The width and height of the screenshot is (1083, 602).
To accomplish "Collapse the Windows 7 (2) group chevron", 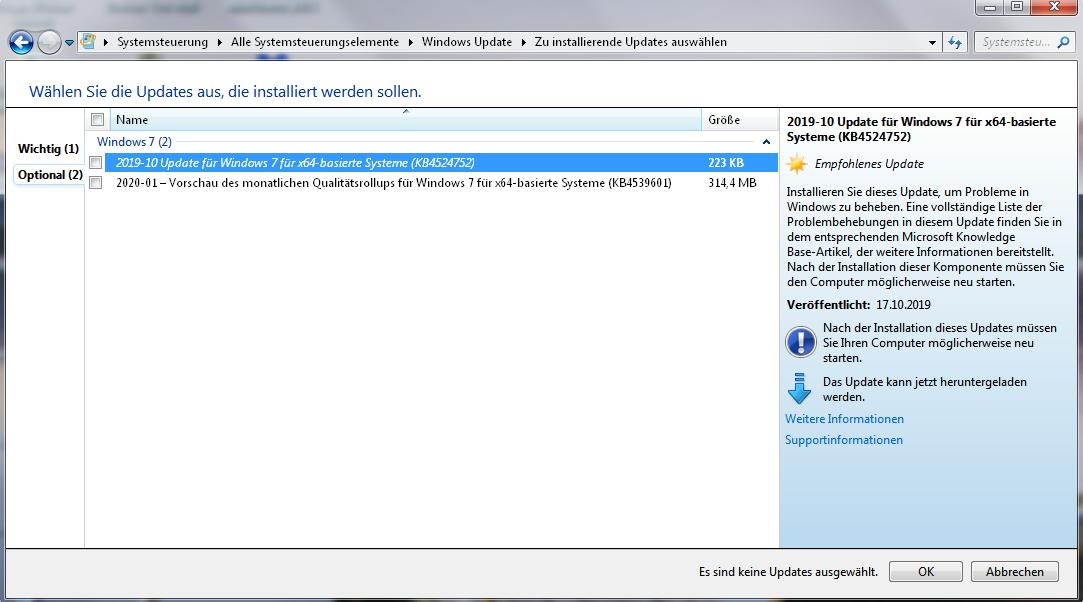I will [x=766, y=142].
